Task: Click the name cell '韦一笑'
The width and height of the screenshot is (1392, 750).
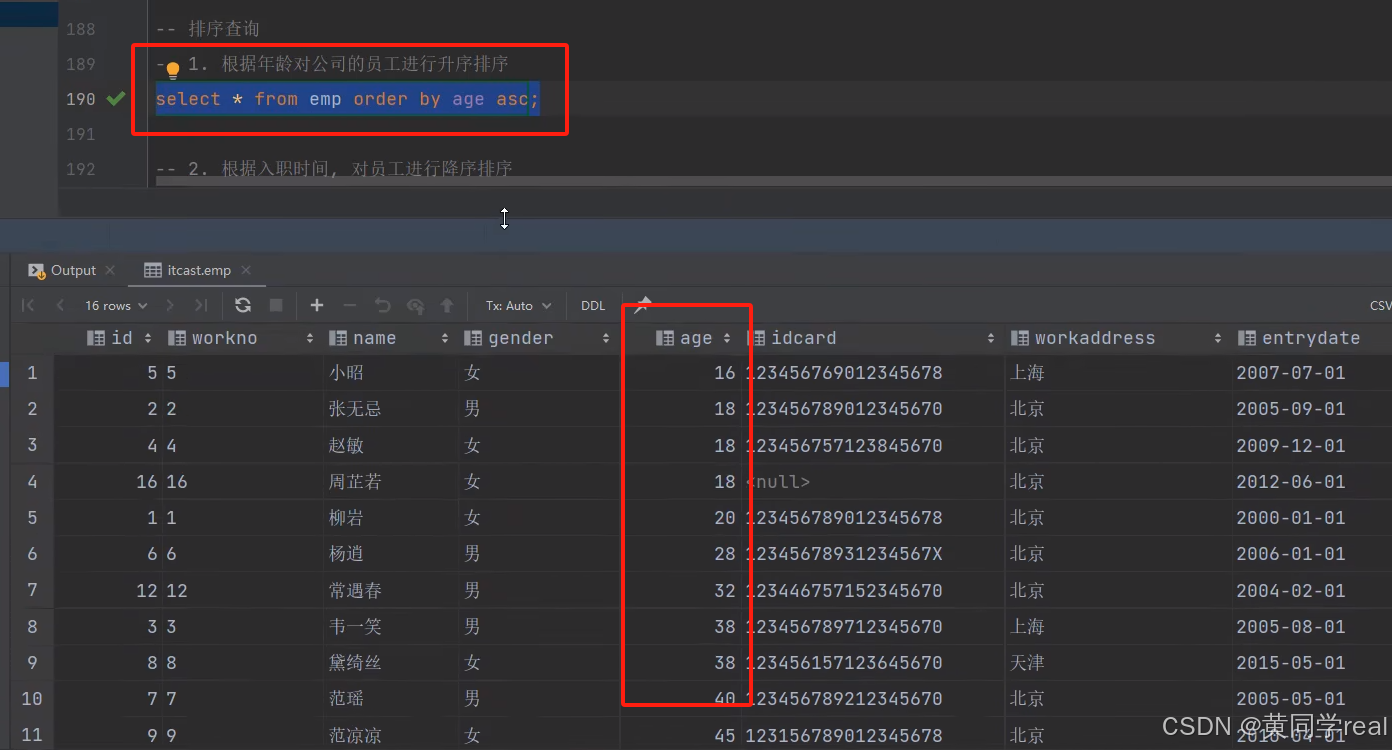Action: pos(355,627)
